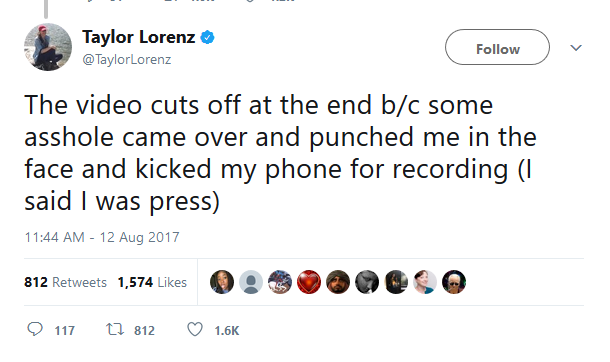Click the 117 replies count
This screenshot has height=362, width=610.
pyautogui.click(x=65, y=331)
